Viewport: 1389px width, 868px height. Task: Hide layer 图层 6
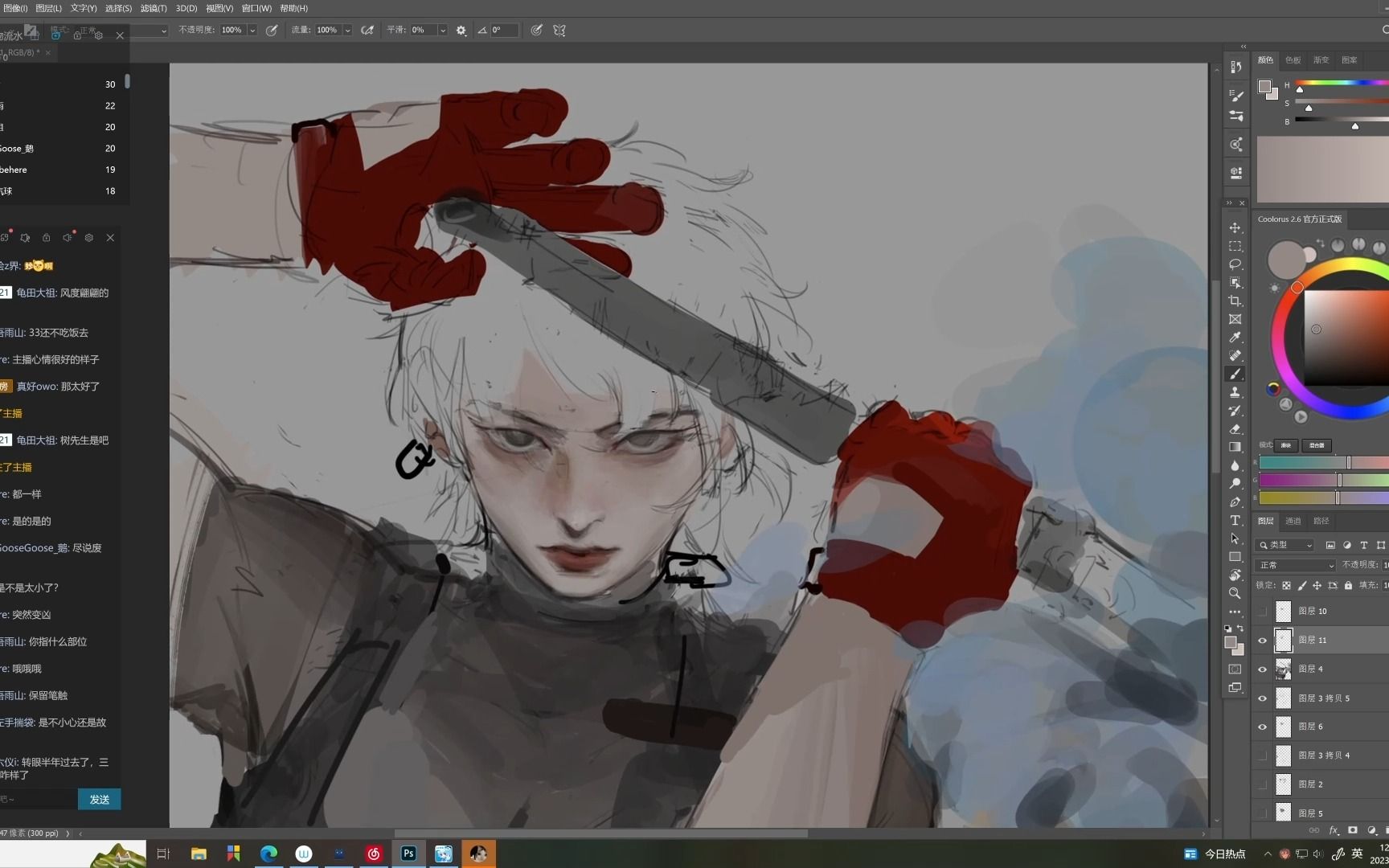[1262, 727]
